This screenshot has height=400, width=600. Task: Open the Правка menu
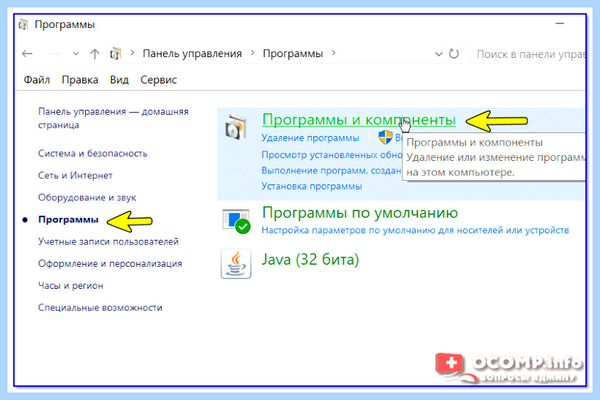point(80,80)
